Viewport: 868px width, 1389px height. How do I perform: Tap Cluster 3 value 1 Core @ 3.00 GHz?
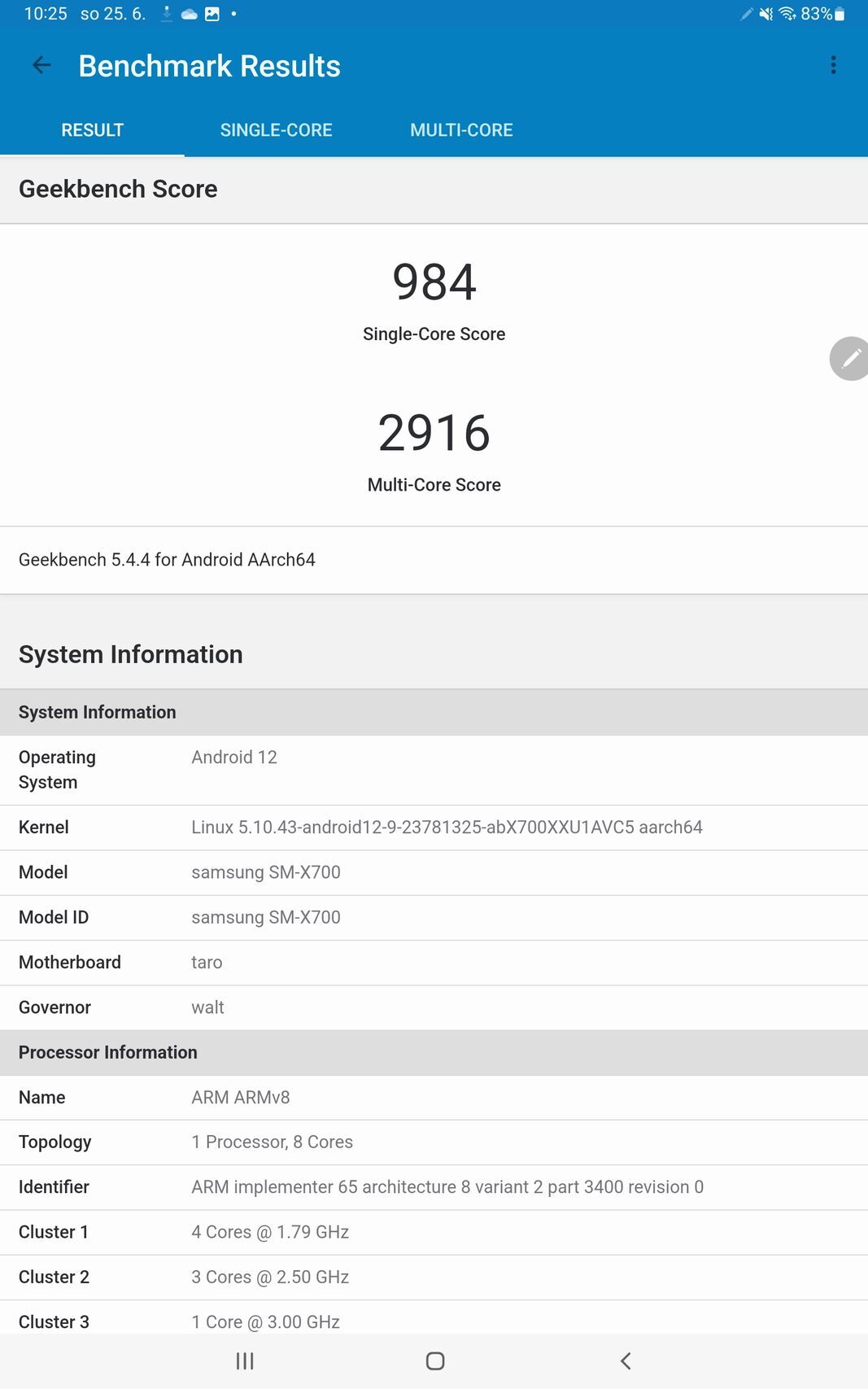click(265, 1322)
